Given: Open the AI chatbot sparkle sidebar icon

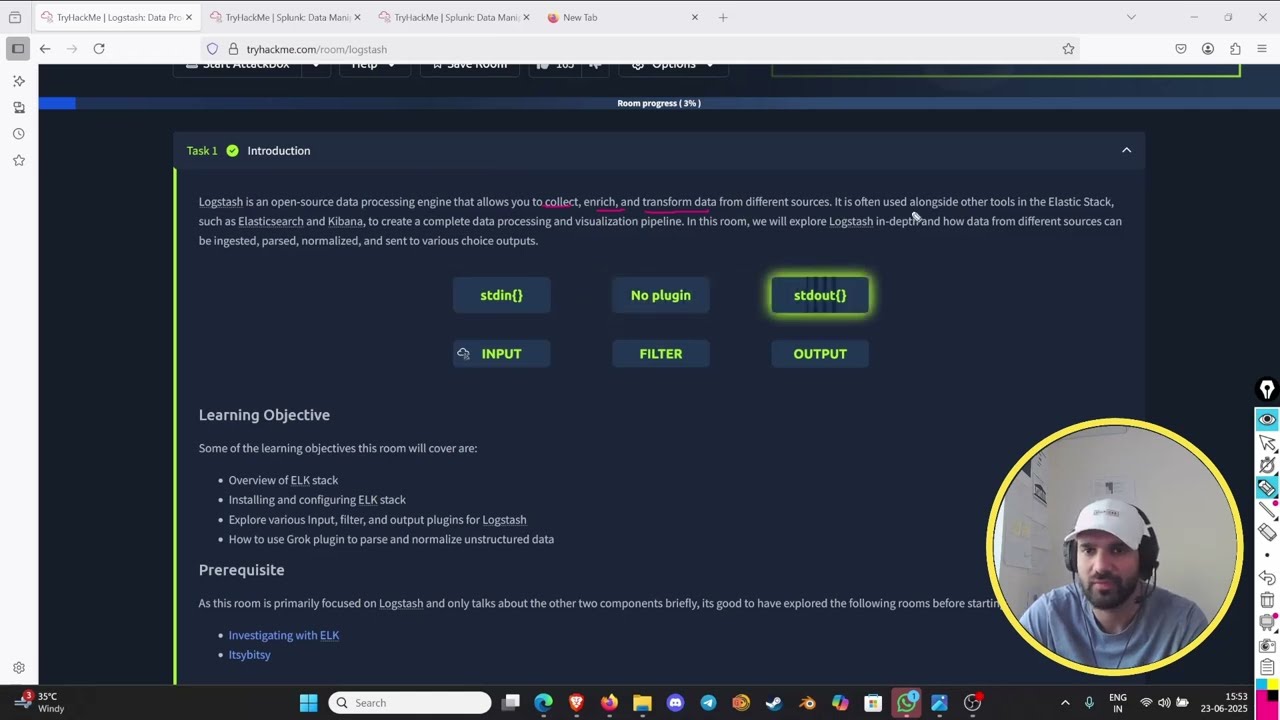Looking at the screenshot, I should click(19, 81).
